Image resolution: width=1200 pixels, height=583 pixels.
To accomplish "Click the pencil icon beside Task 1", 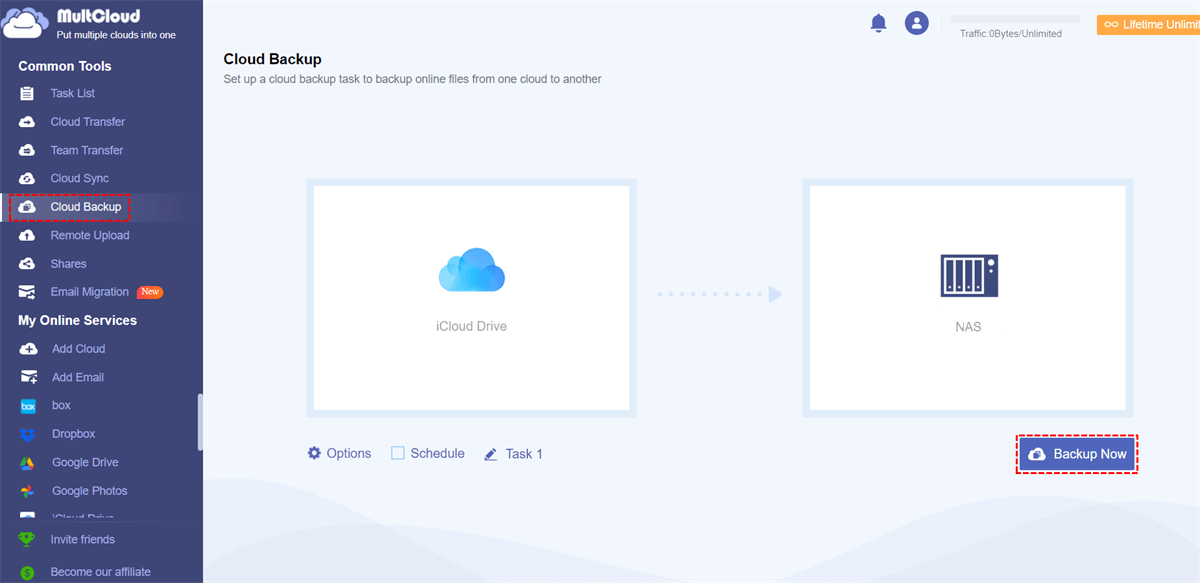I will click(491, 454).
